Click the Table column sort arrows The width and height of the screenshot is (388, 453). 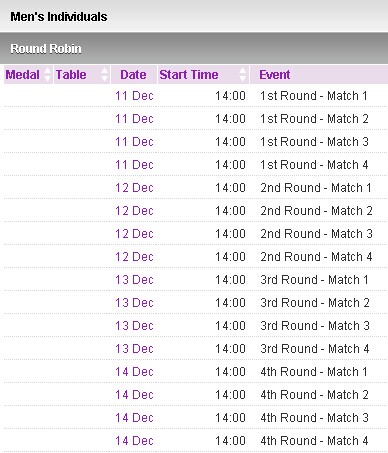[x=105, y=74]
